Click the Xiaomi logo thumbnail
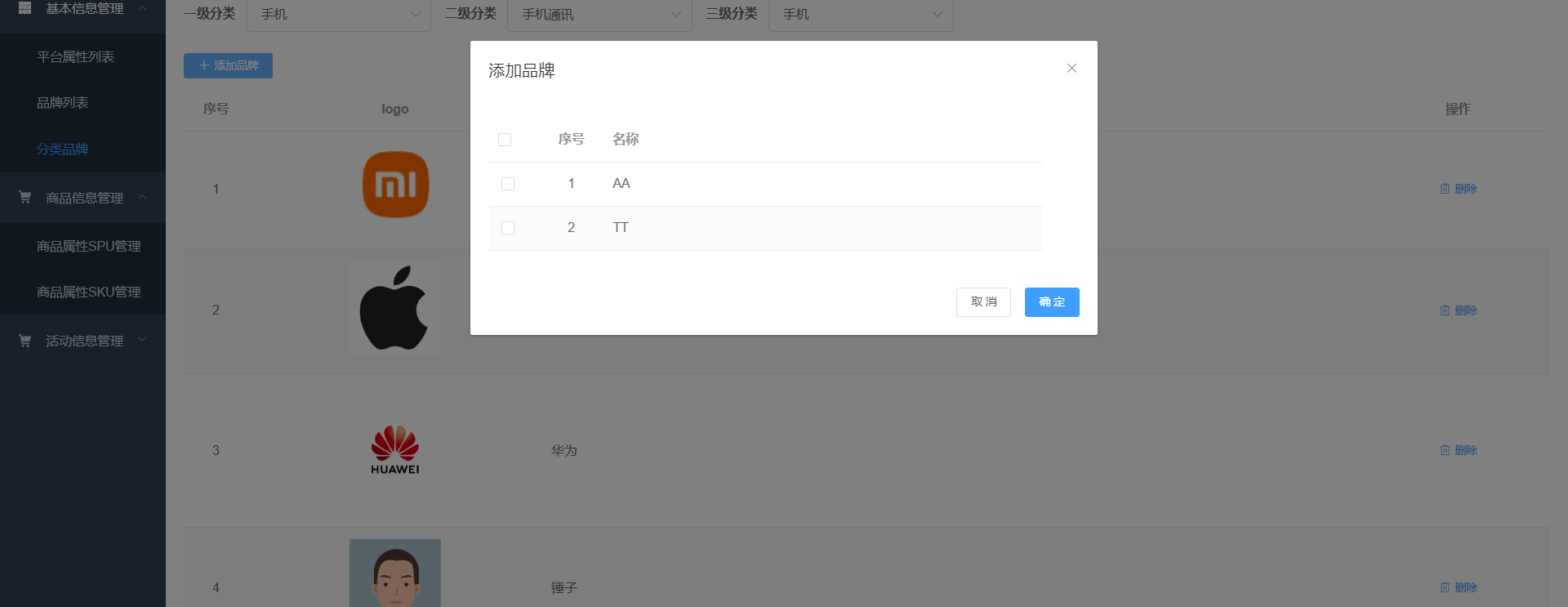Image resolution: width=1568 pixels, height=607 pixels. 395,185
